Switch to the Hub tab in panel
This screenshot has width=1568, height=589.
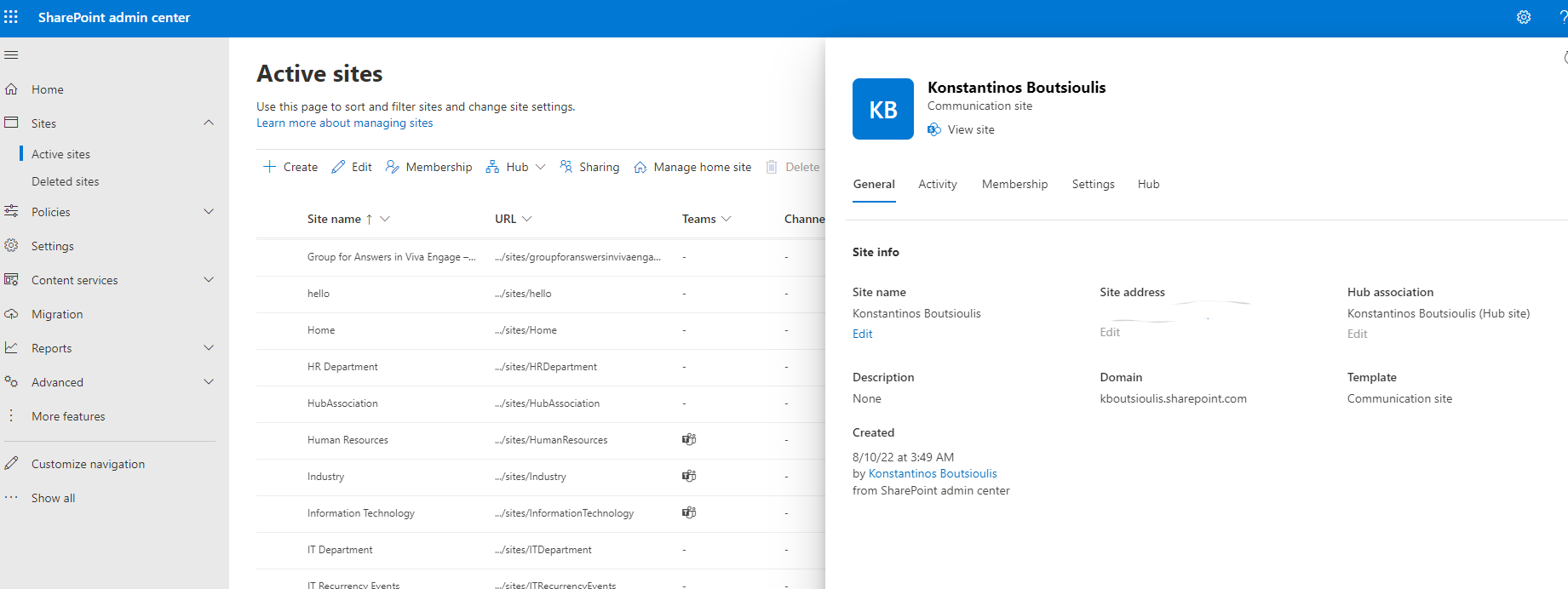(x=1148, y=184)
